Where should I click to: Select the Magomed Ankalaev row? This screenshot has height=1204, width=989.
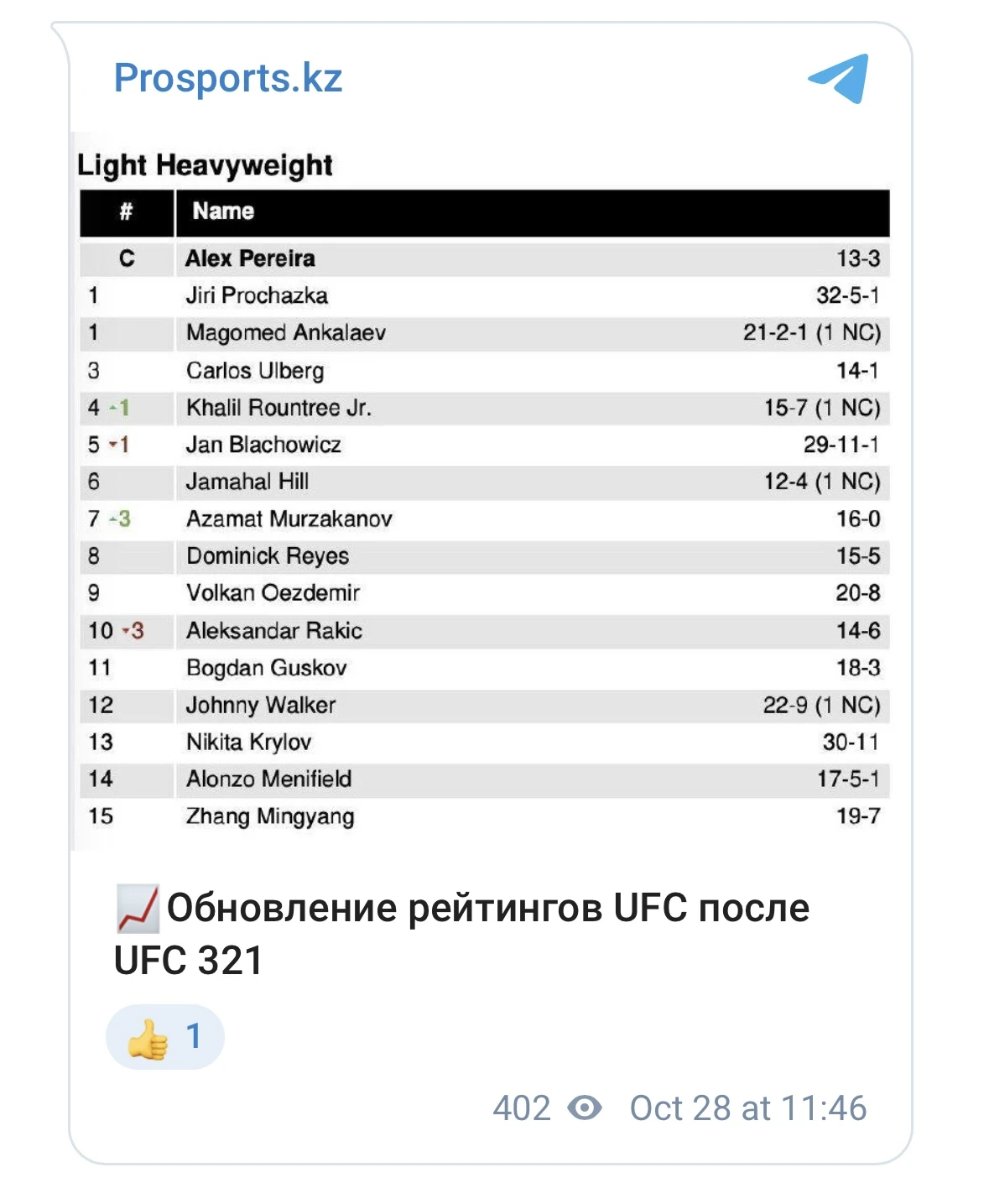(x=484, y=333)
